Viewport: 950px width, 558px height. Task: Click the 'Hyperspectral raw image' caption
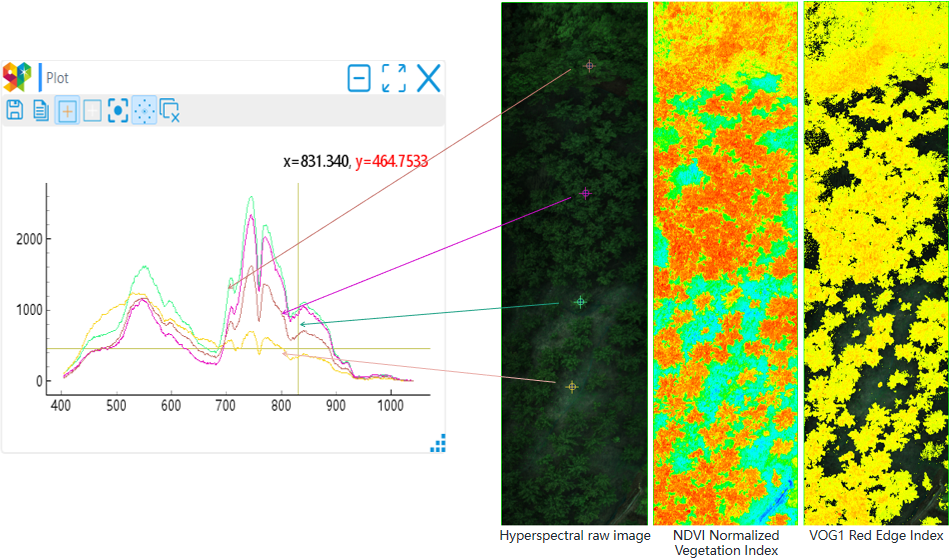coord(575,536)
